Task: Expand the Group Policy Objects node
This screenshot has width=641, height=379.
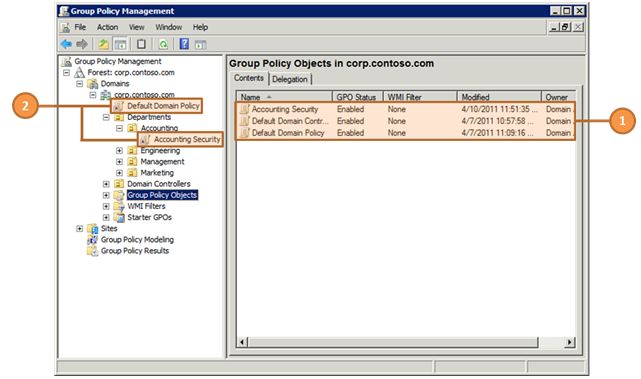Action: coord(106,195)
